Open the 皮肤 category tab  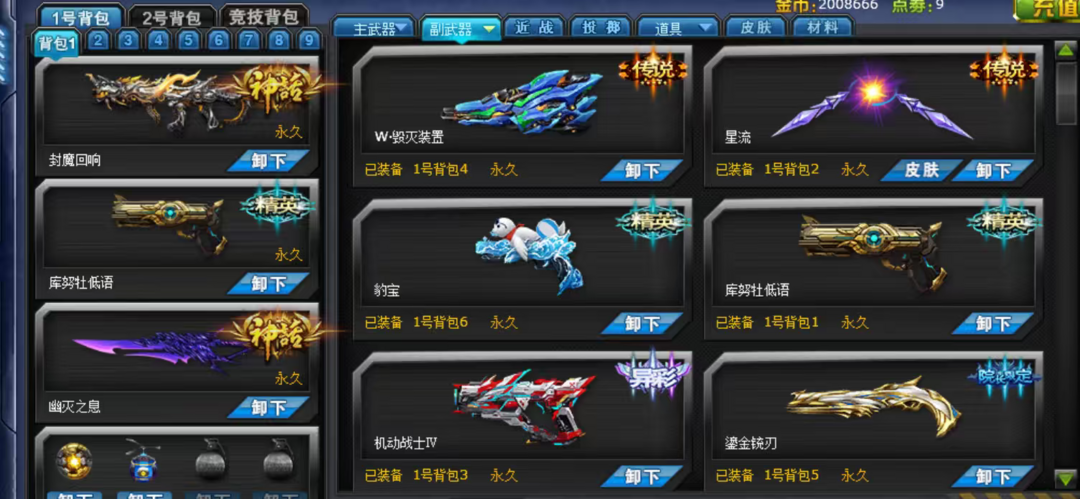pyautogui.click(x=754, y=28)
